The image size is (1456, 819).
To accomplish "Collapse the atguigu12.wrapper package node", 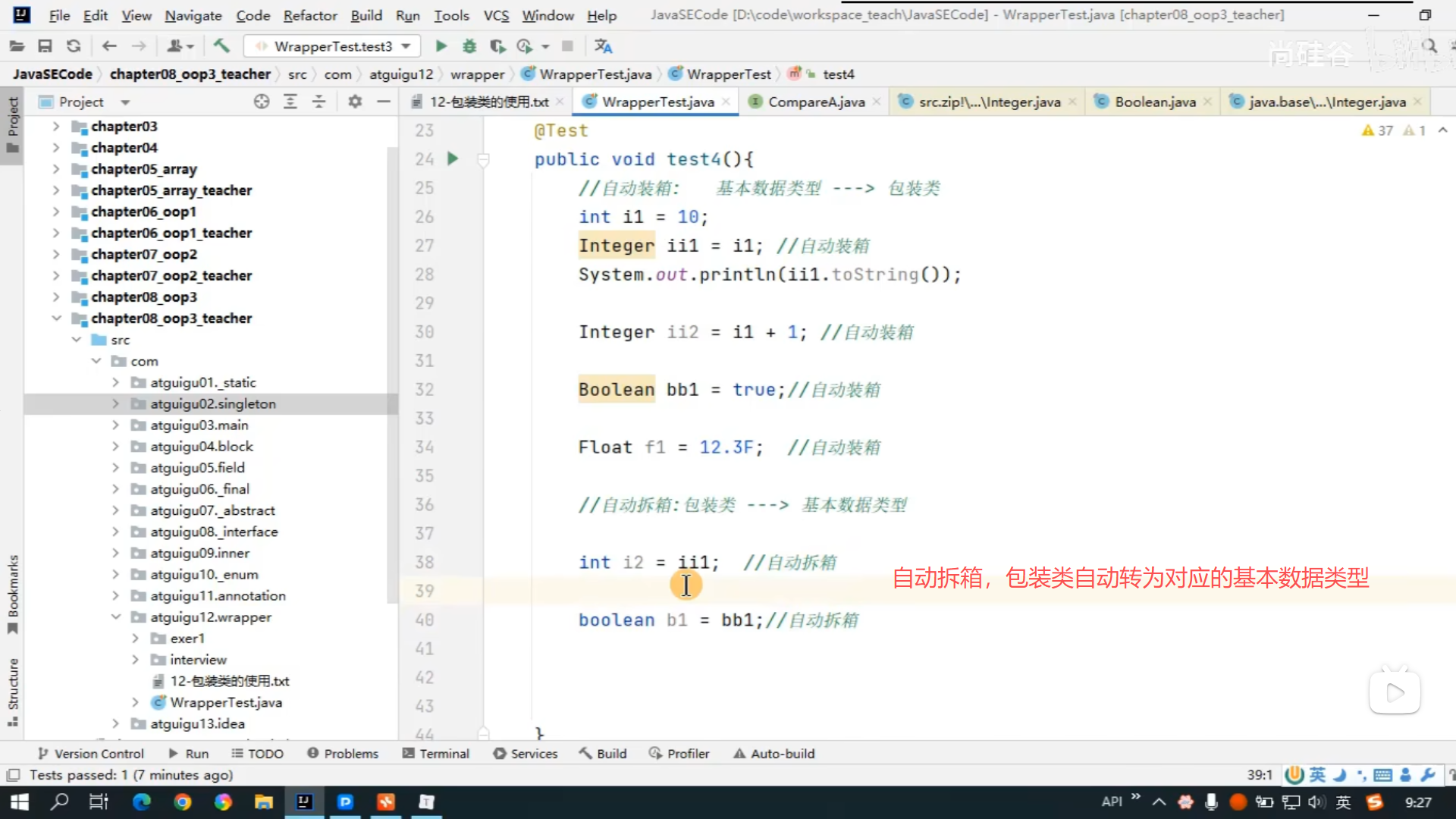I will click(x=116, y=617).
